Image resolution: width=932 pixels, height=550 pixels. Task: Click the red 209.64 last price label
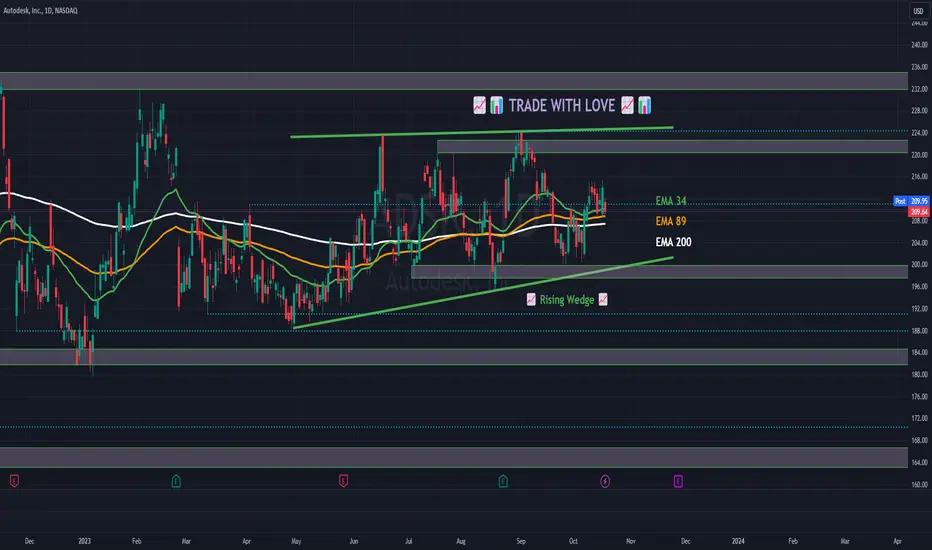click(918, 212)
